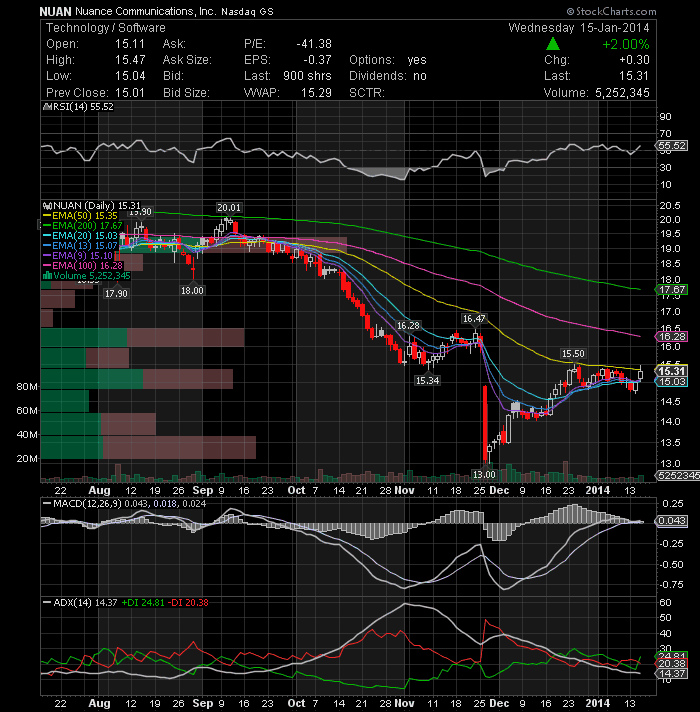The width and height of the screenshot is (700, 712).
Task: Click the 20.01 high price annotation
Action: pyautogui.click(x=229, y=208)
